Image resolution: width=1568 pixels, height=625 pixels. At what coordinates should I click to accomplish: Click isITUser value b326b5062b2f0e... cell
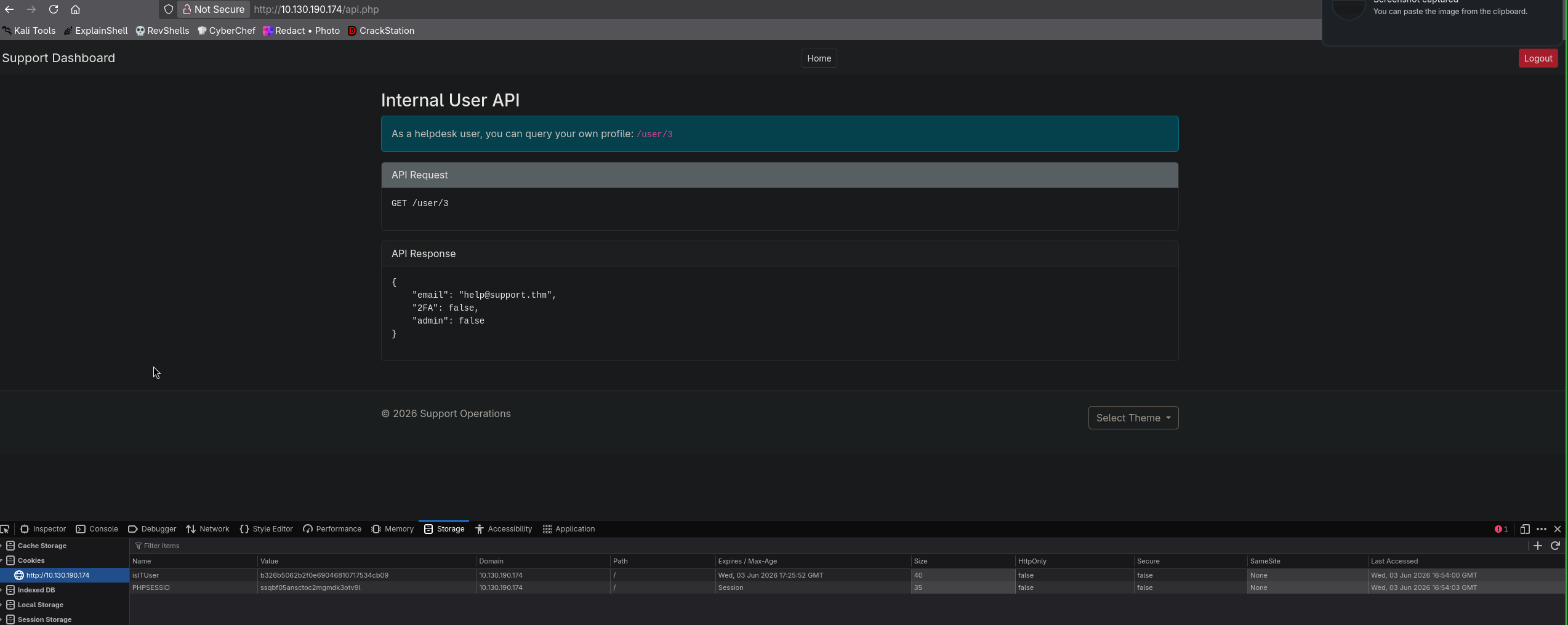point(367,575)
